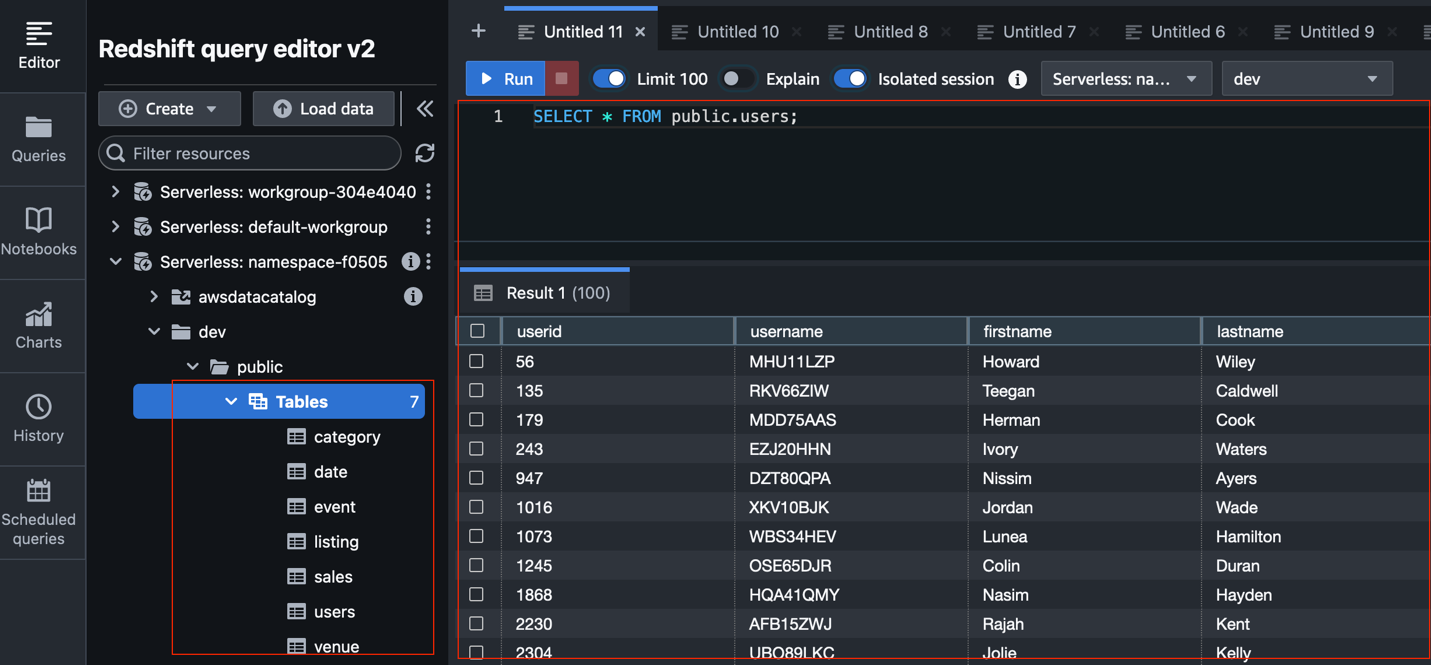Close the Untitled 6 tab
Image resolution: width=1431 pixels, height=665 pixels.
1242,32
